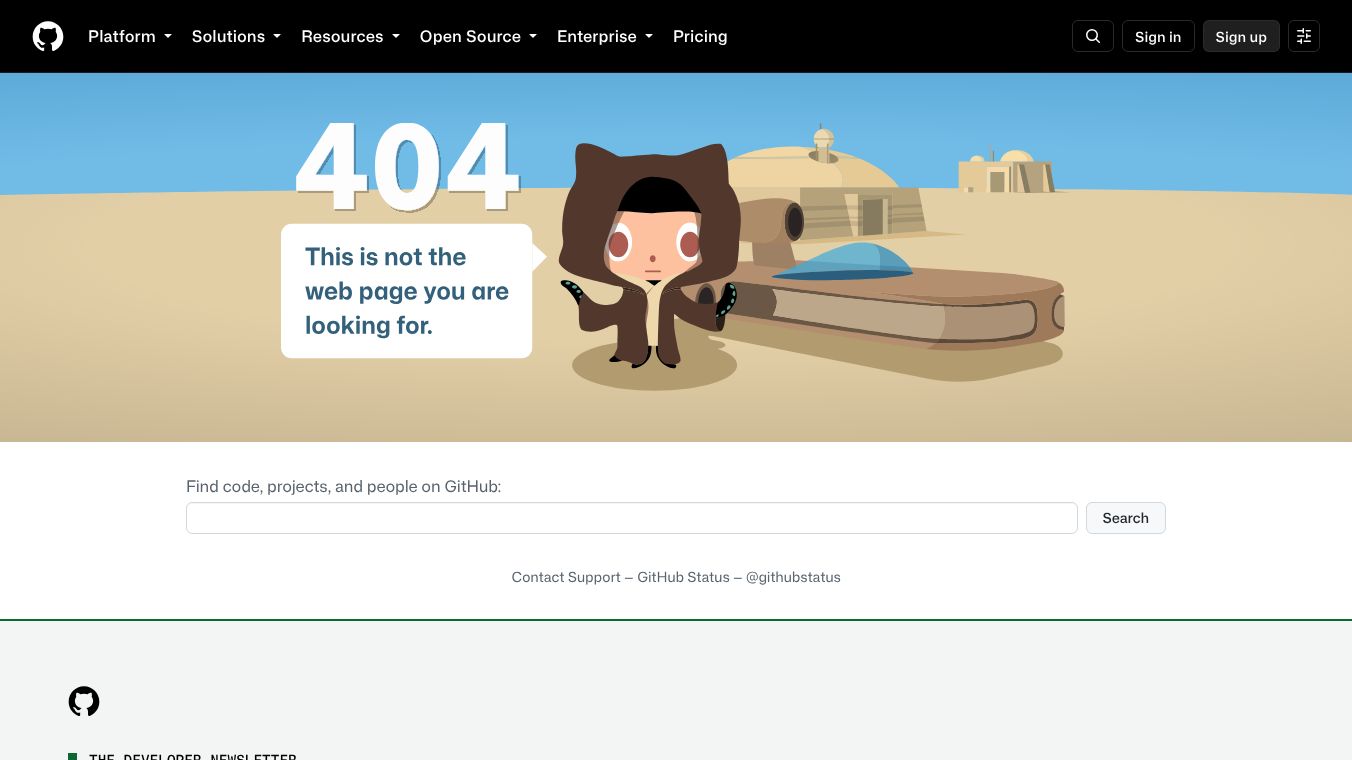Viewport: 1352px width, 760px height.
Task: Expand the Platform menu
Action: tap(130, 36)
